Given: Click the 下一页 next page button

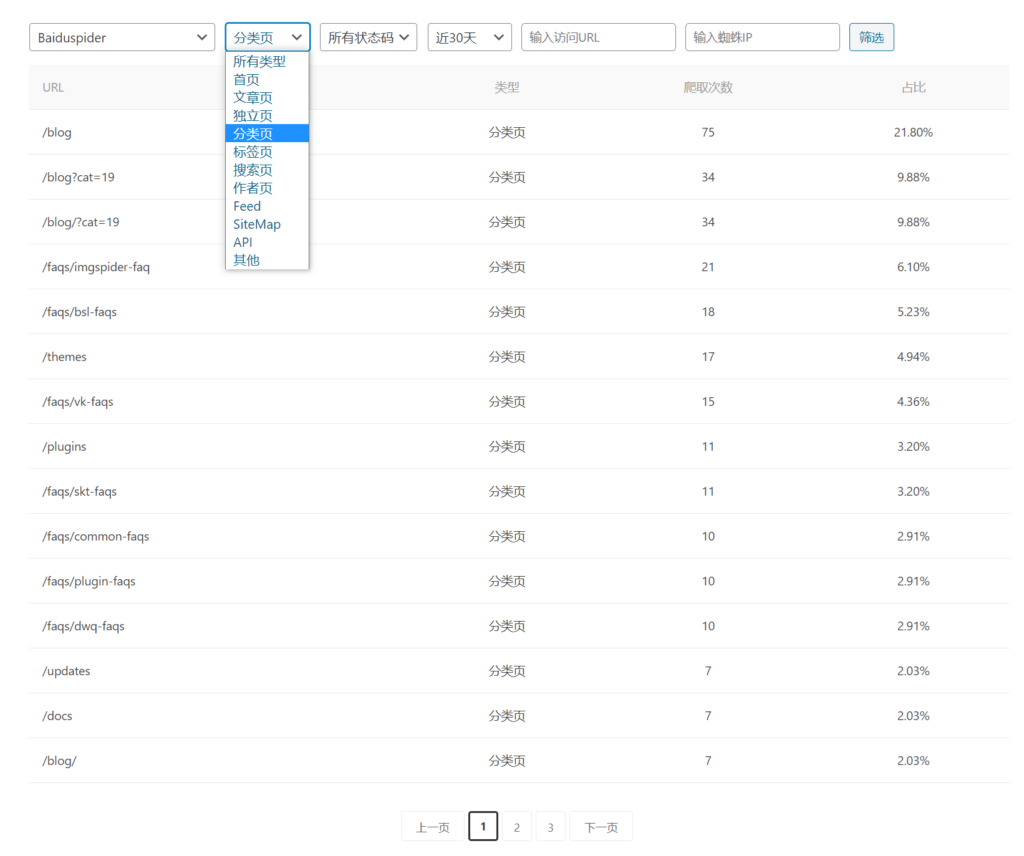Looking at the screenshot, I should [601, 827].
